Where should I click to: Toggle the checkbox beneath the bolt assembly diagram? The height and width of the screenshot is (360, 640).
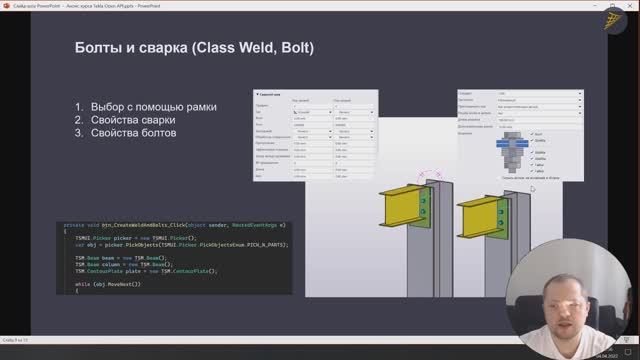click(x=498, y=178)
